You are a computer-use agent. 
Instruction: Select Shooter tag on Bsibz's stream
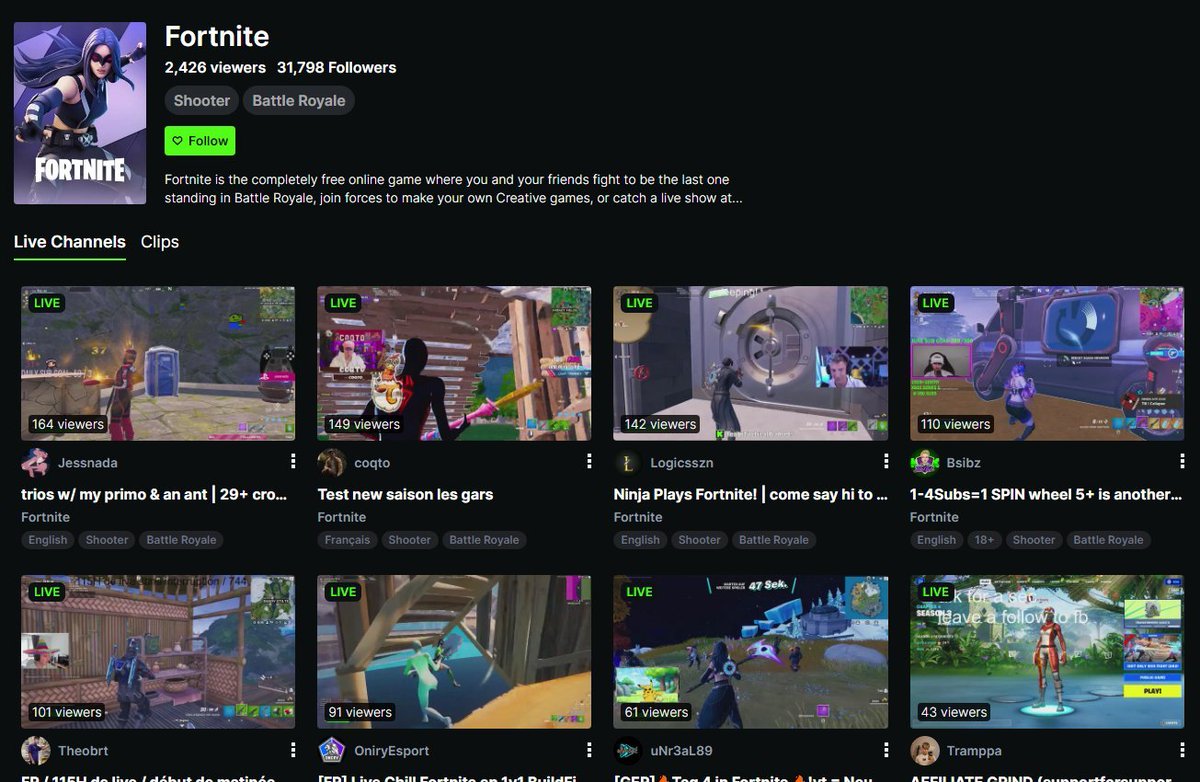pyautogui.click(x=1034, y=540)
